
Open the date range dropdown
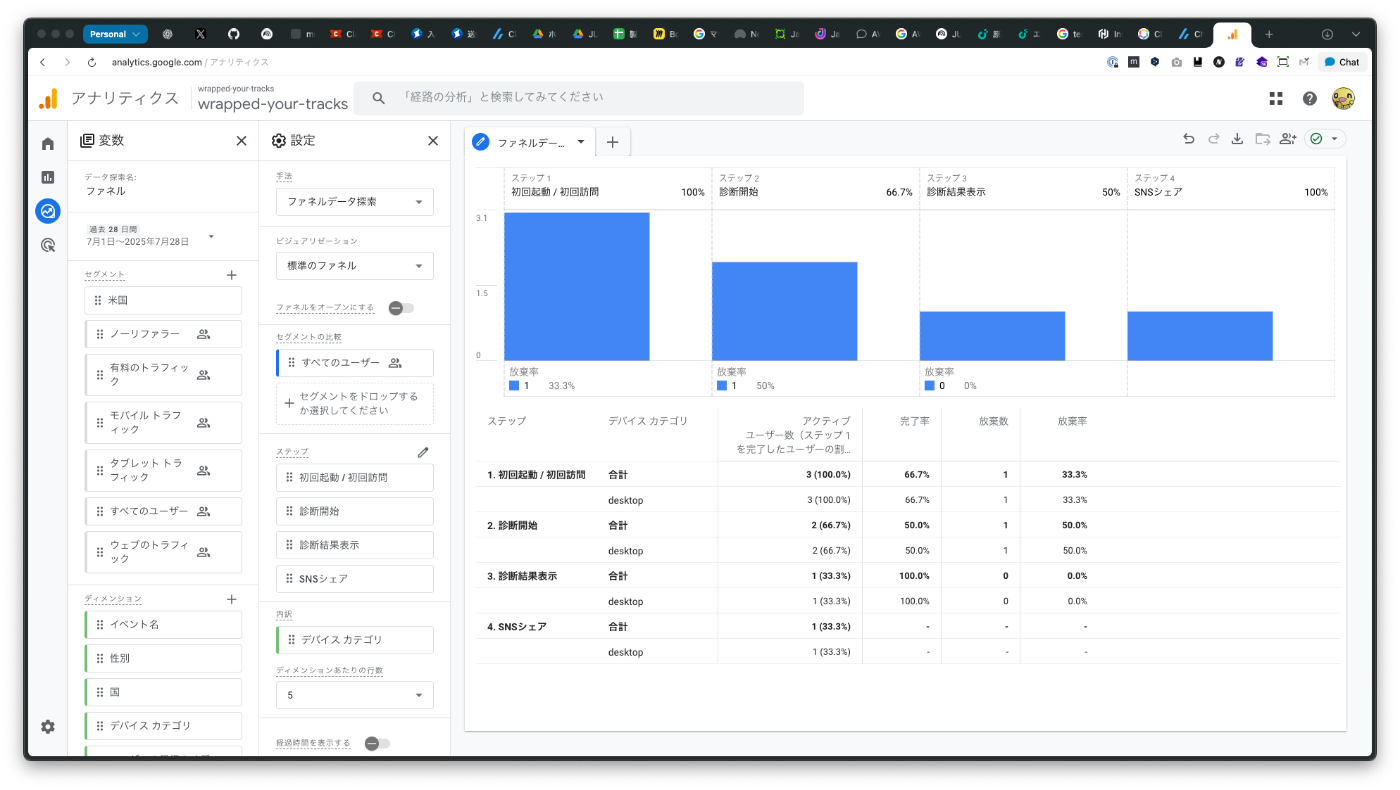(x=150, y=236)
